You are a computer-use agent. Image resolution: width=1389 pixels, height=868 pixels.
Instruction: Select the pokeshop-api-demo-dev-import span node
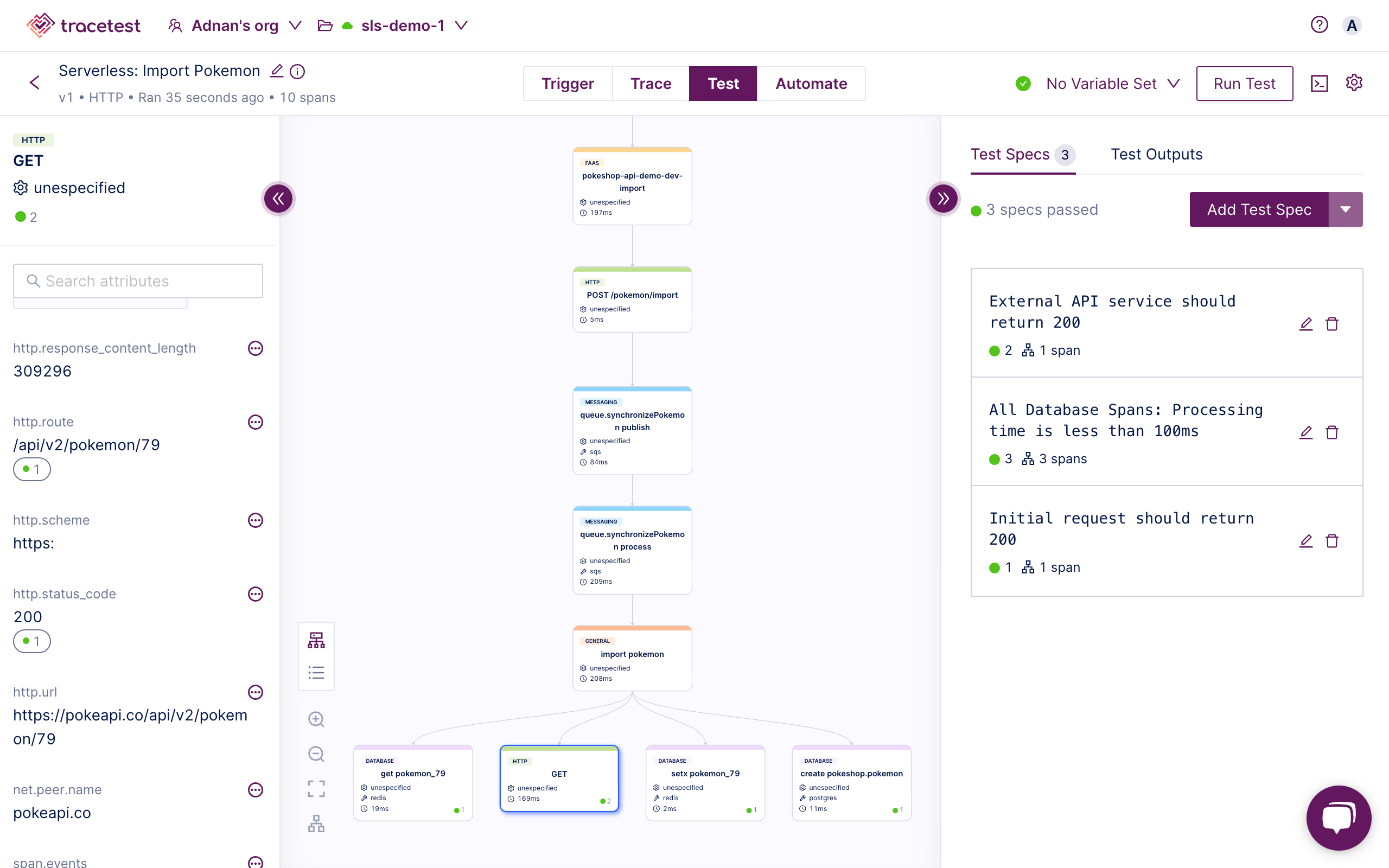[632, 186]
